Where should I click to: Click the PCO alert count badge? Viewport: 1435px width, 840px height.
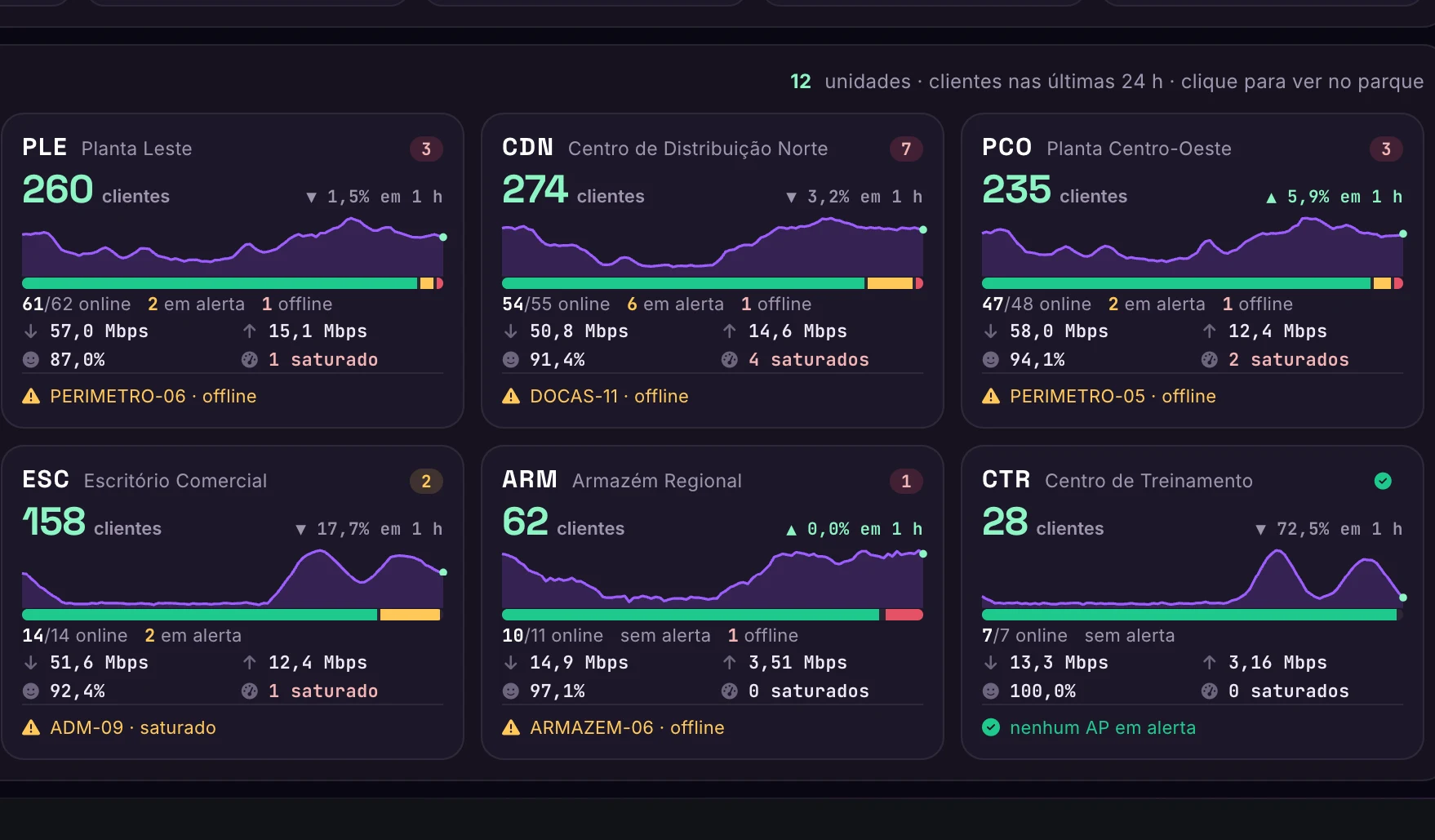click(1386, 149)
